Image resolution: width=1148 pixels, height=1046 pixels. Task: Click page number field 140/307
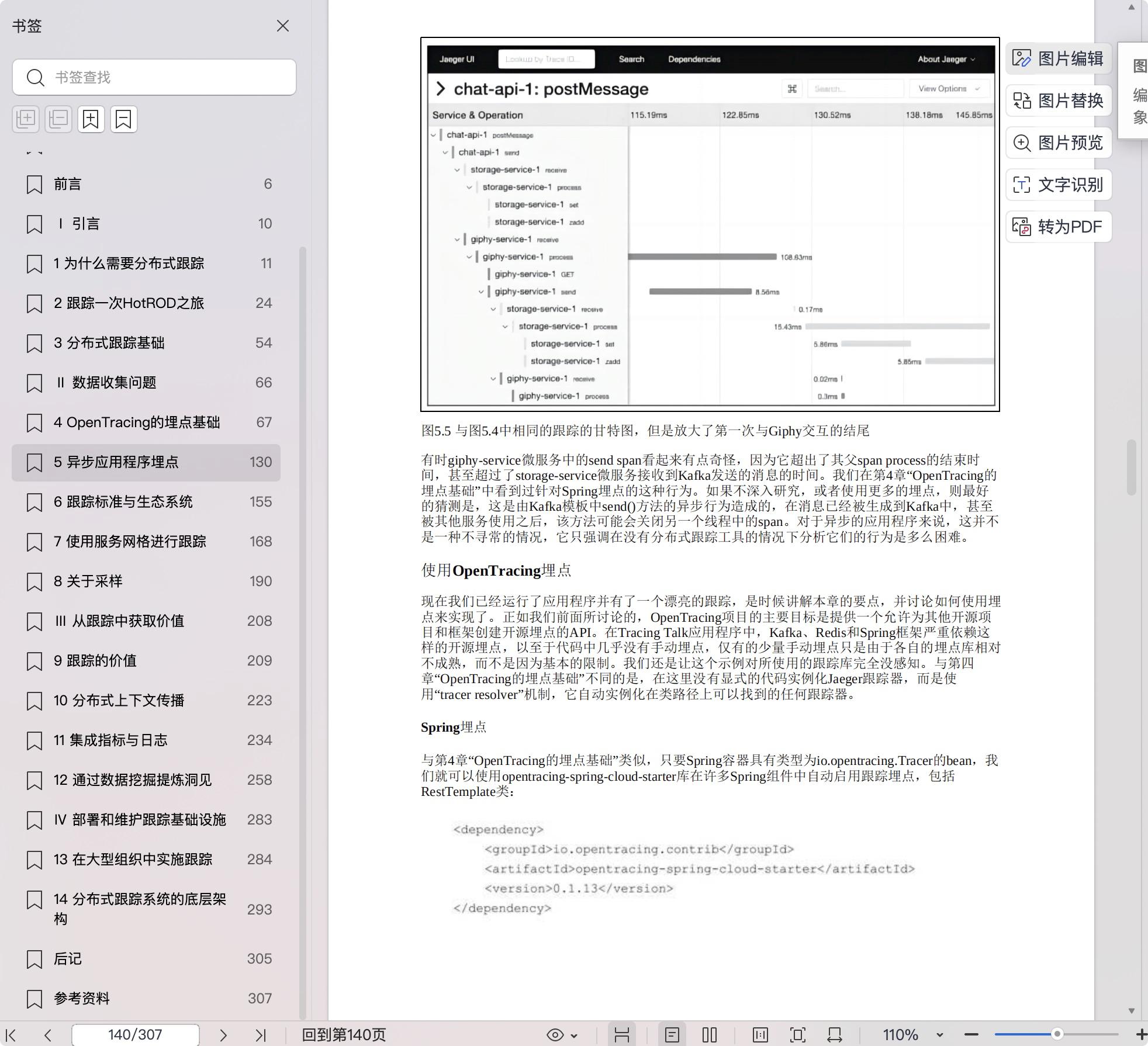click(x=135, y=1035)
